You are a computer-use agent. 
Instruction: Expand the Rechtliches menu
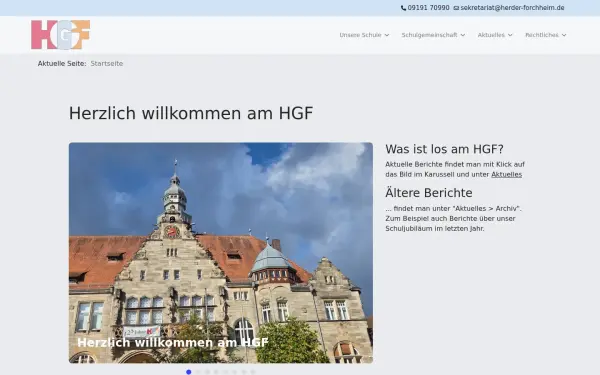[x=546, y=35]
